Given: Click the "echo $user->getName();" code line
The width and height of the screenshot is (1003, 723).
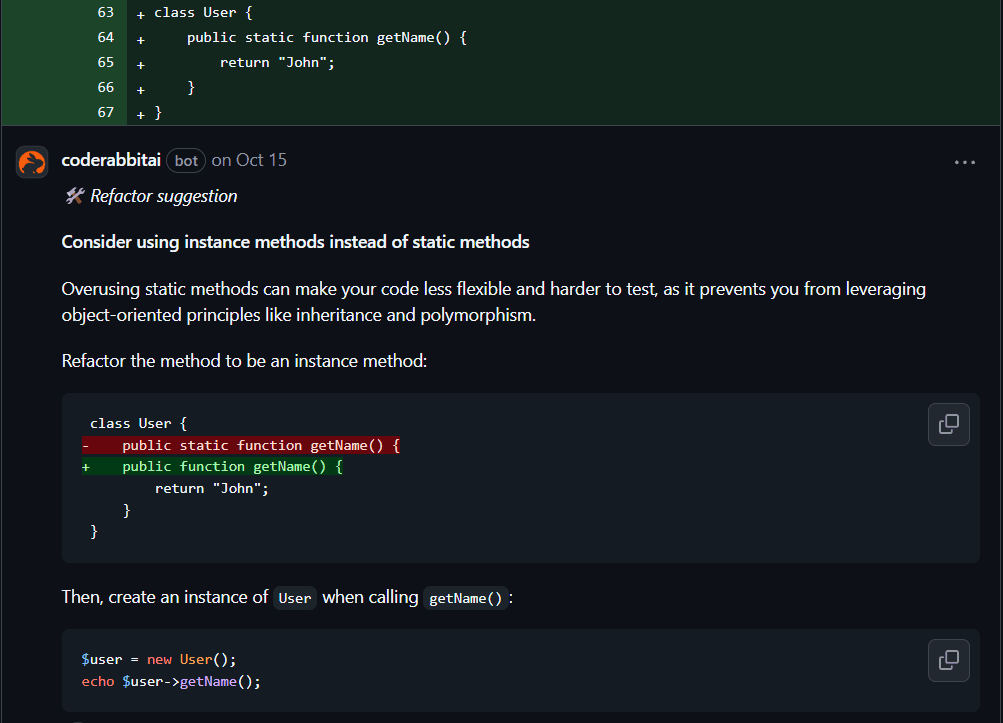Looking at the screenshot, I should [171, 681].
